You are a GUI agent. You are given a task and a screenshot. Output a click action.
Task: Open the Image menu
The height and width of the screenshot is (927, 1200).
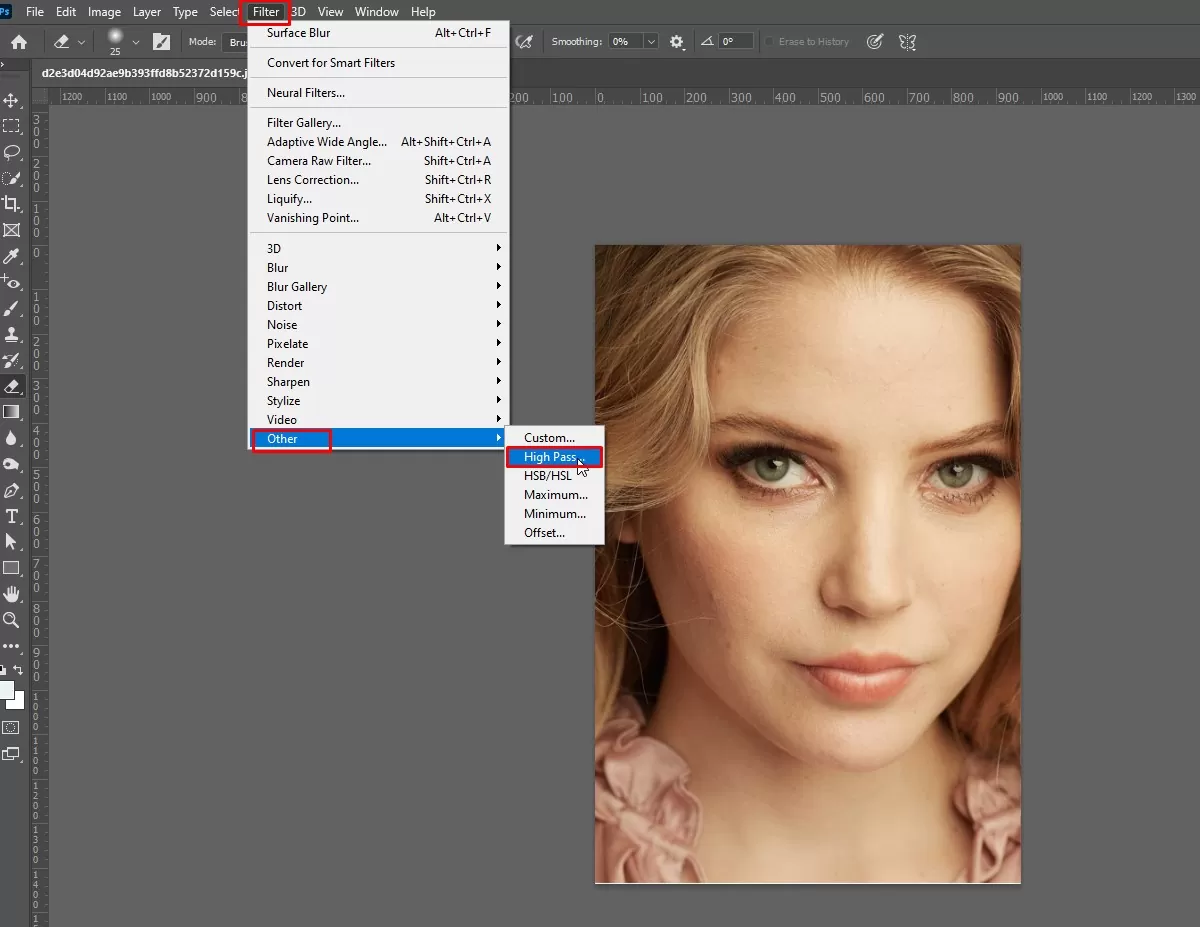point(104,12)
